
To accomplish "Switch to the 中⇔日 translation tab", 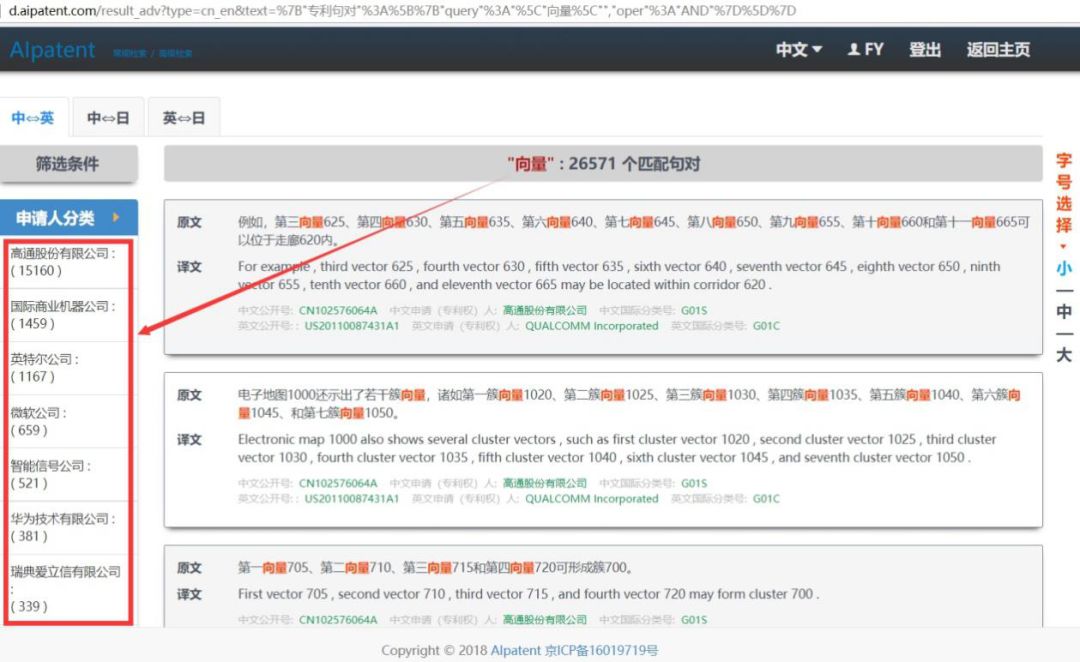I will (108, 117).
